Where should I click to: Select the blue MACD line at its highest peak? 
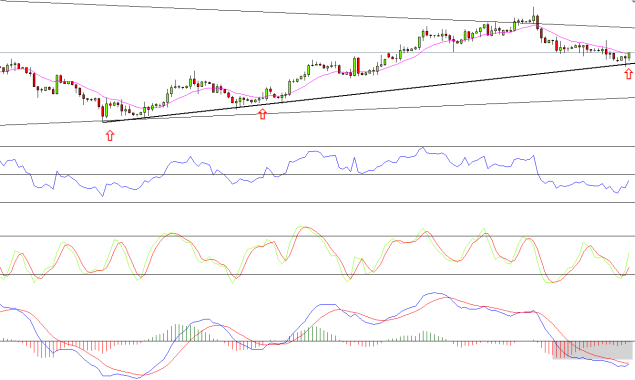tap(436, 293)
